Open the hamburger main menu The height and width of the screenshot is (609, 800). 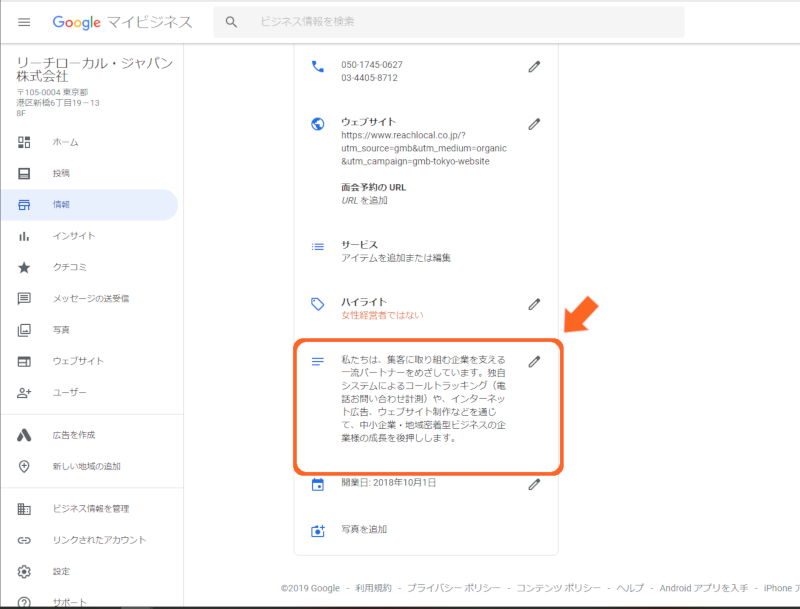[x=24, y=22]
